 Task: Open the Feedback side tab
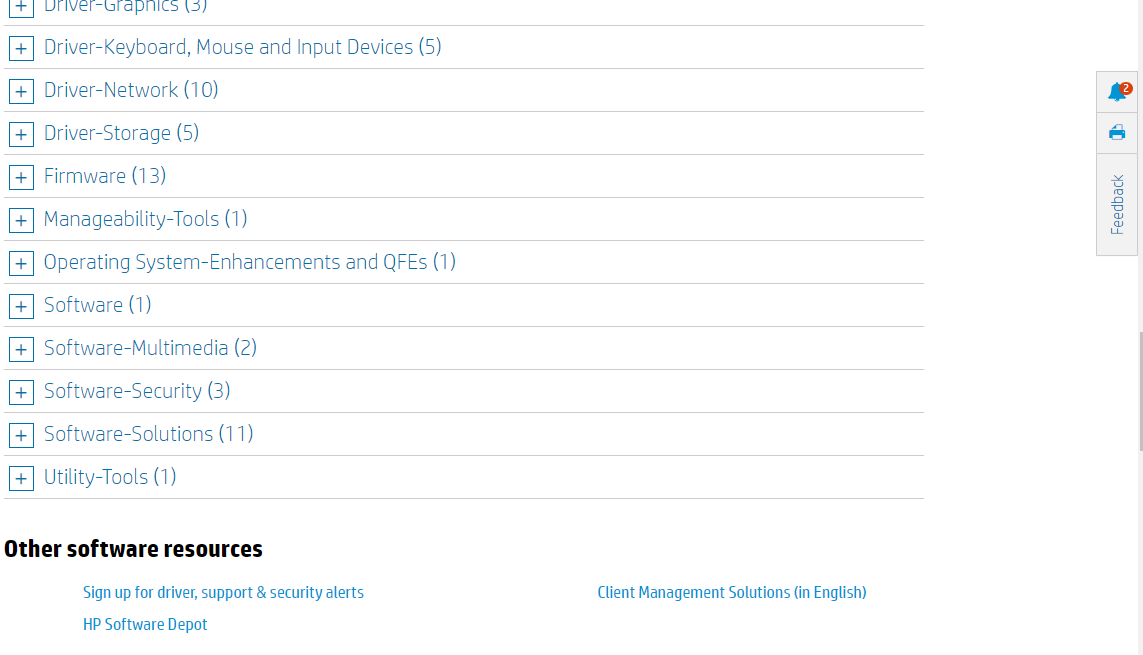[x=1117, y=205]
